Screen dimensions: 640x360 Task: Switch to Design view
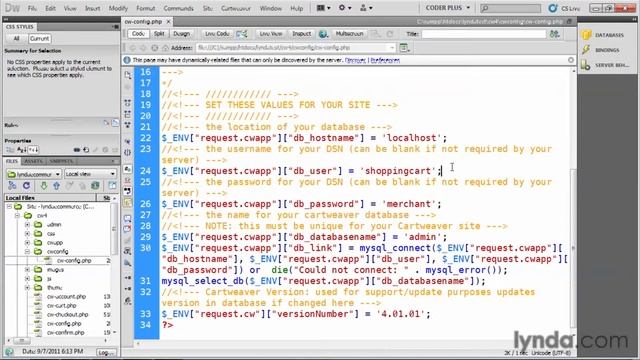tap(181, 34)
